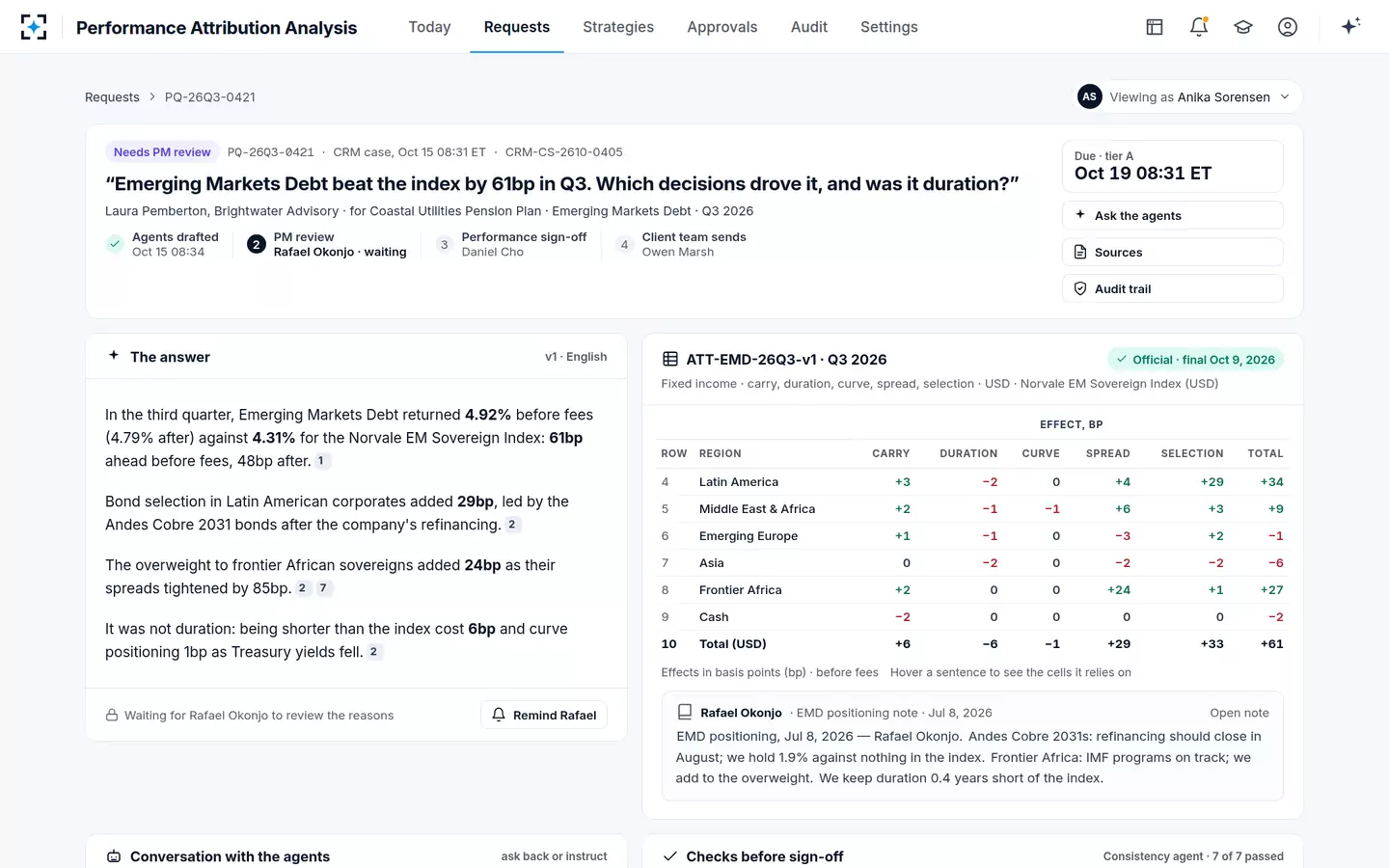Screen dimensions: 1389x868
Task: Click the lock icon by Waiting for Rafael
Action: (112, 715)
